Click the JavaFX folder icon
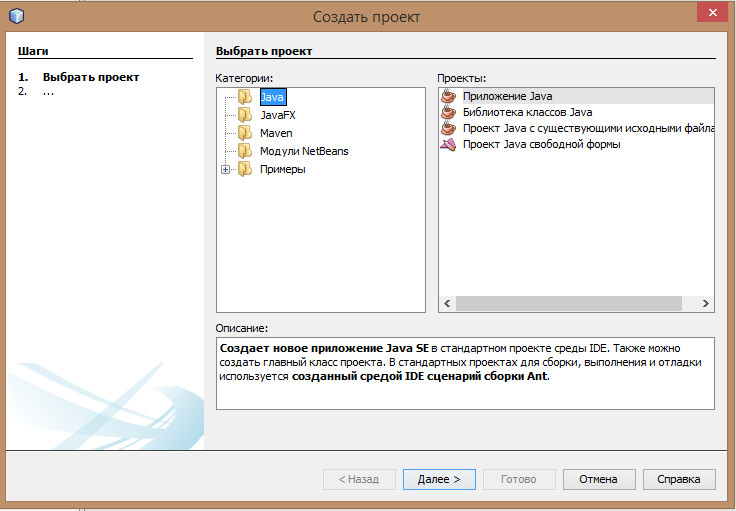736x511 pixels. point(245,115)
